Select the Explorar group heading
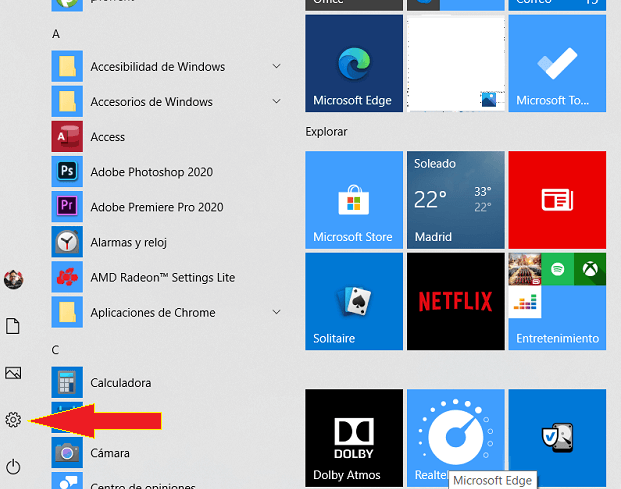This screenshot has height=489, width=621. (x=326, y=131)
